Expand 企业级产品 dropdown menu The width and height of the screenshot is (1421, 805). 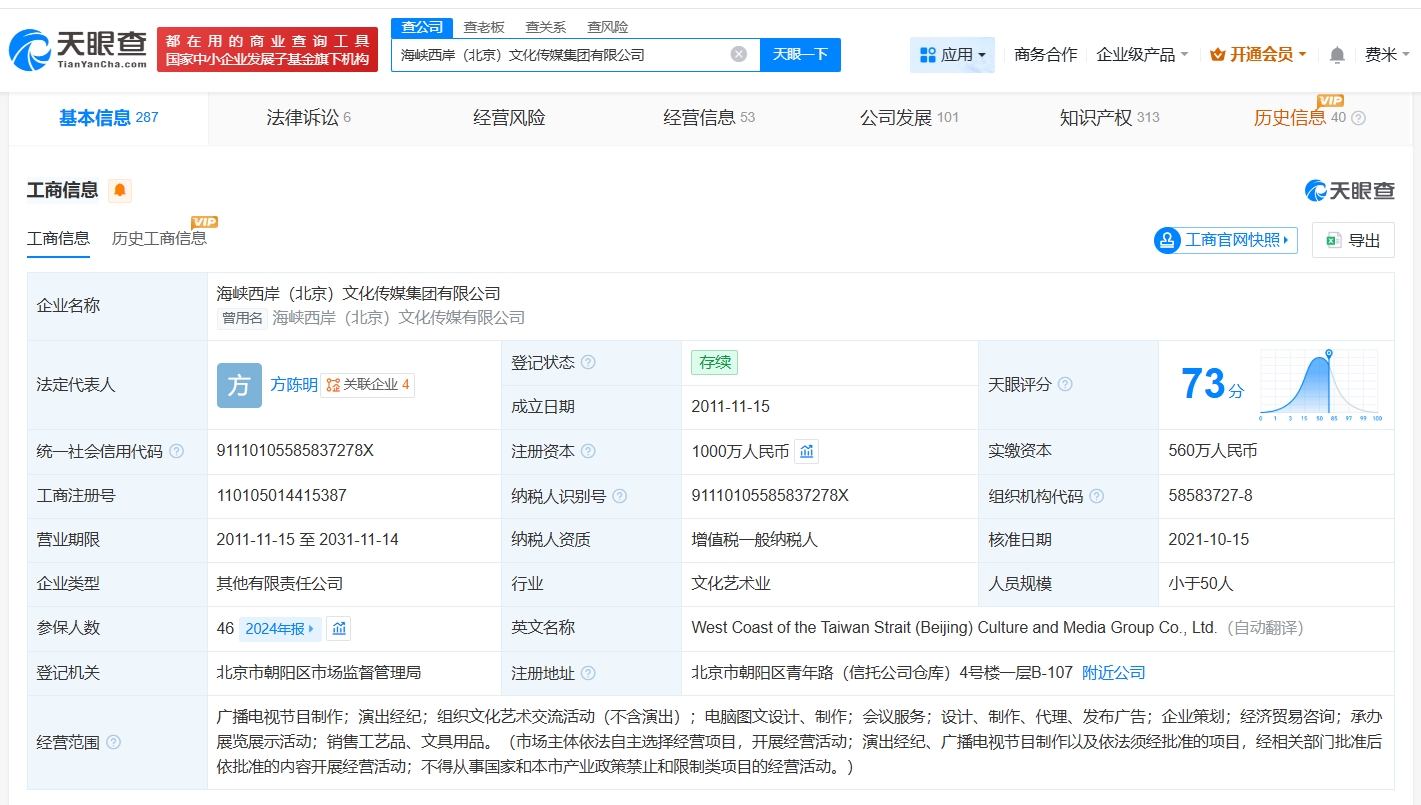click(1142, 55)
